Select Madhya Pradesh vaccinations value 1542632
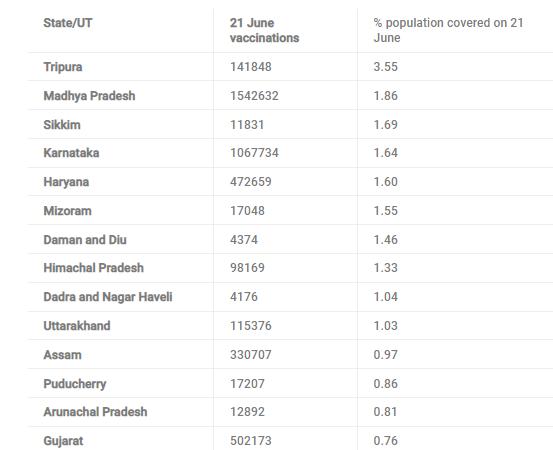This screenshot has width=553, height=450. 254,96
